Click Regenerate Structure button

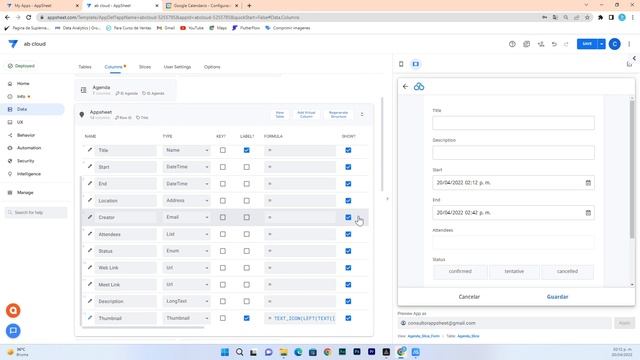338,114
